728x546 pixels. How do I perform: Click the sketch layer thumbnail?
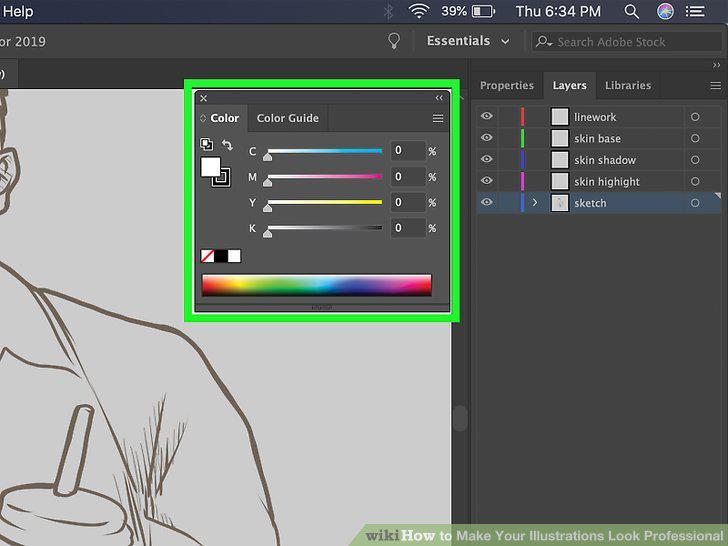coord(559,203)
